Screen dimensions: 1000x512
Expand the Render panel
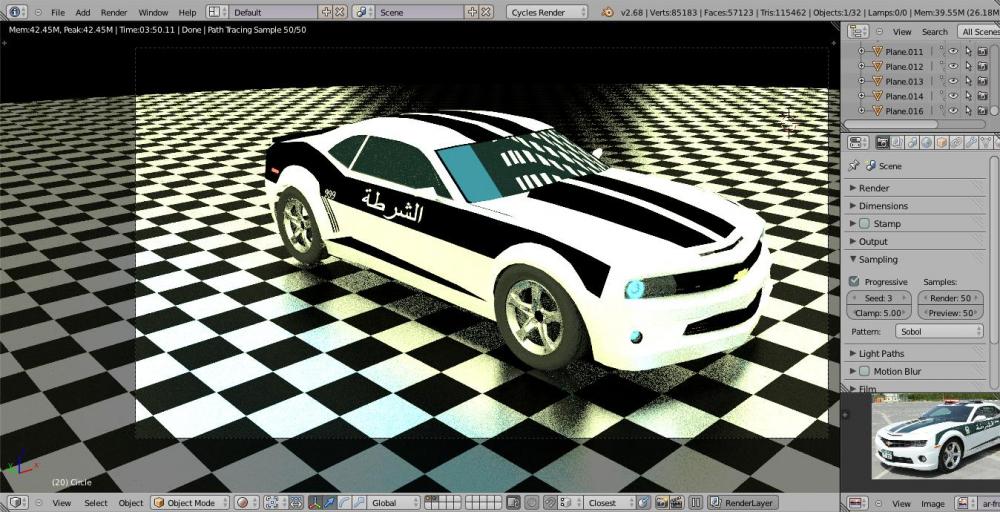click(916, 188)
